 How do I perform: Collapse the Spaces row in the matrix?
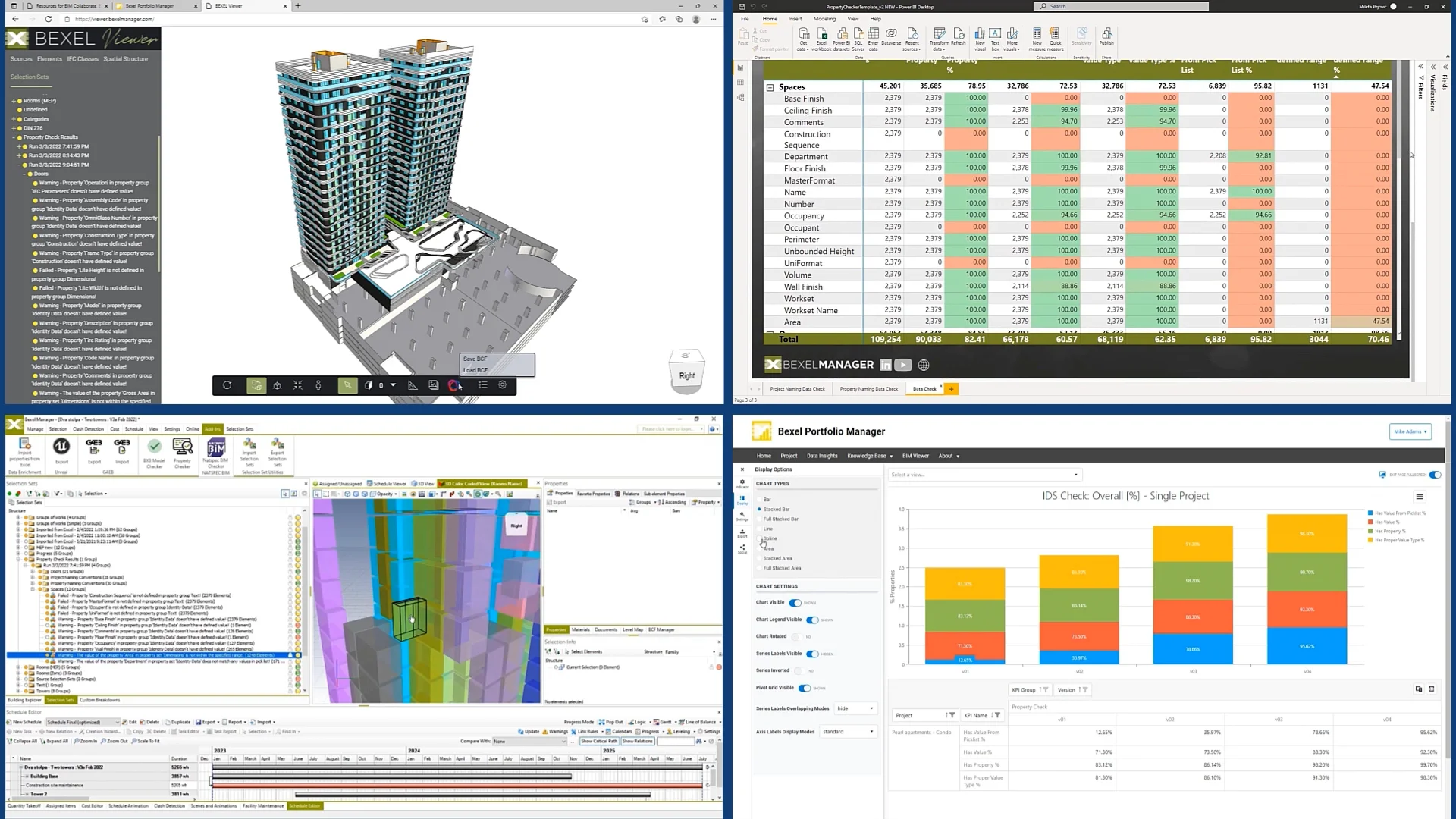pos(770,87)
